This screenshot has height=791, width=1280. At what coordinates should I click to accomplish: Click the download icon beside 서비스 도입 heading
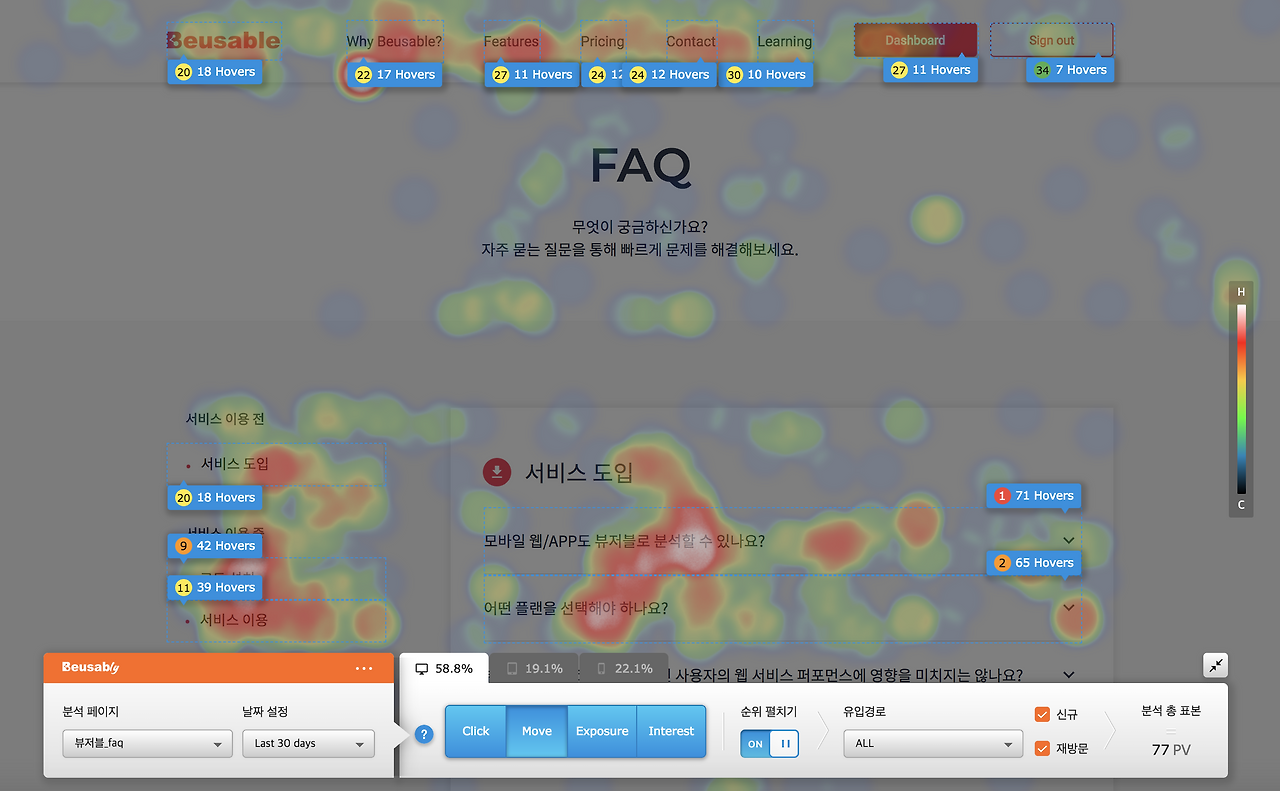[497, 472]
